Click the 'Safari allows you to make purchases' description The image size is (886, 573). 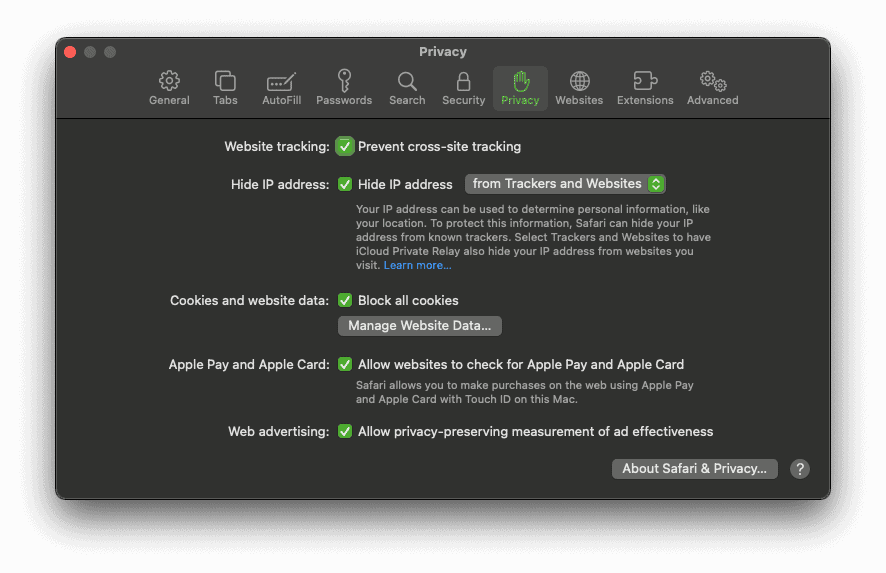(x=524, y=392)
